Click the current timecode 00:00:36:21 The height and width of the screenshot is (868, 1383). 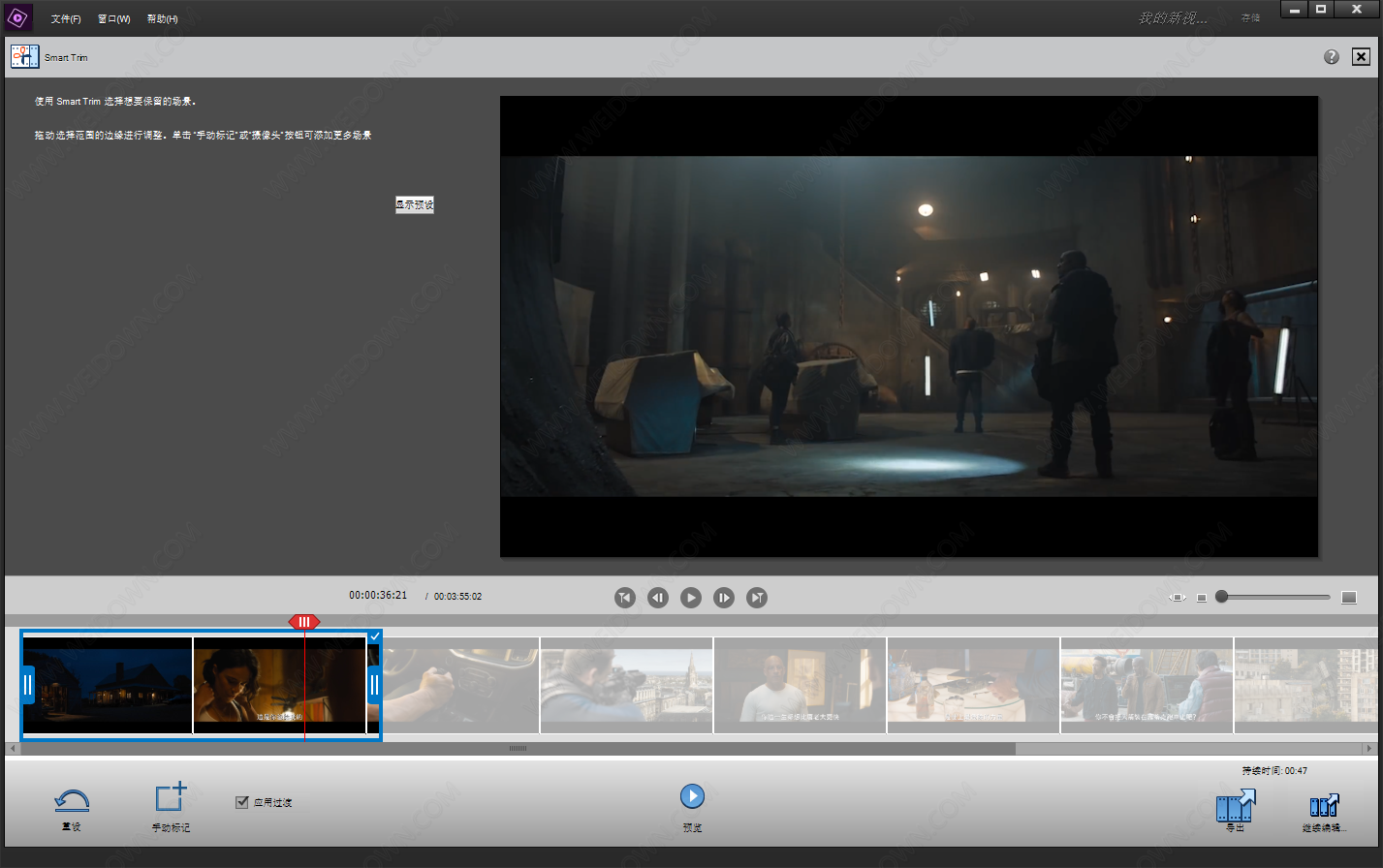point(378,595)
